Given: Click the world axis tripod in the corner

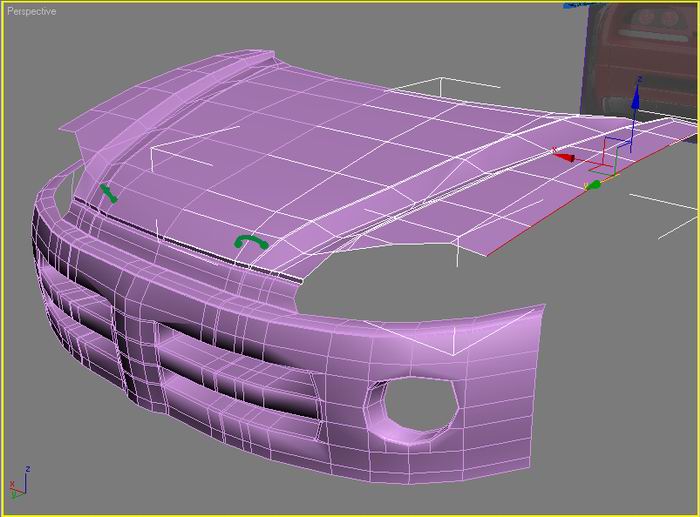Looking at the screenshot, I should click(17, 484).
